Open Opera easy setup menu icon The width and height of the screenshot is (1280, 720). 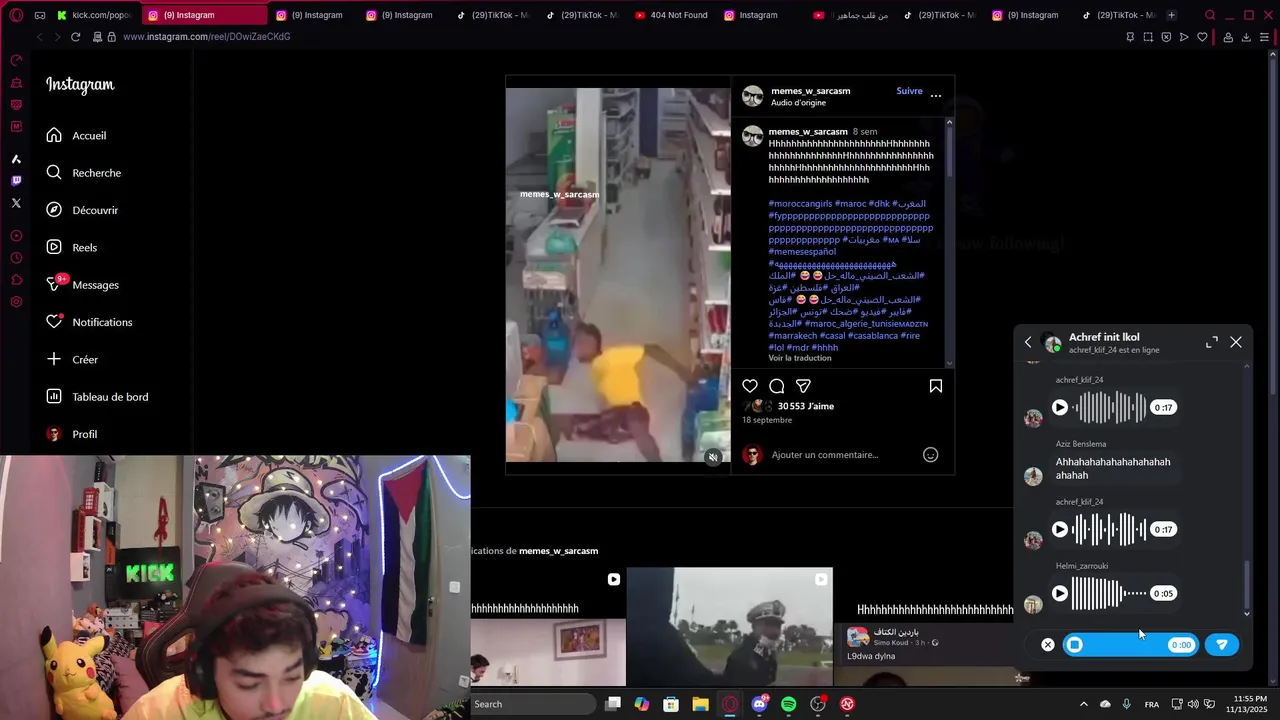[1264, 37]
